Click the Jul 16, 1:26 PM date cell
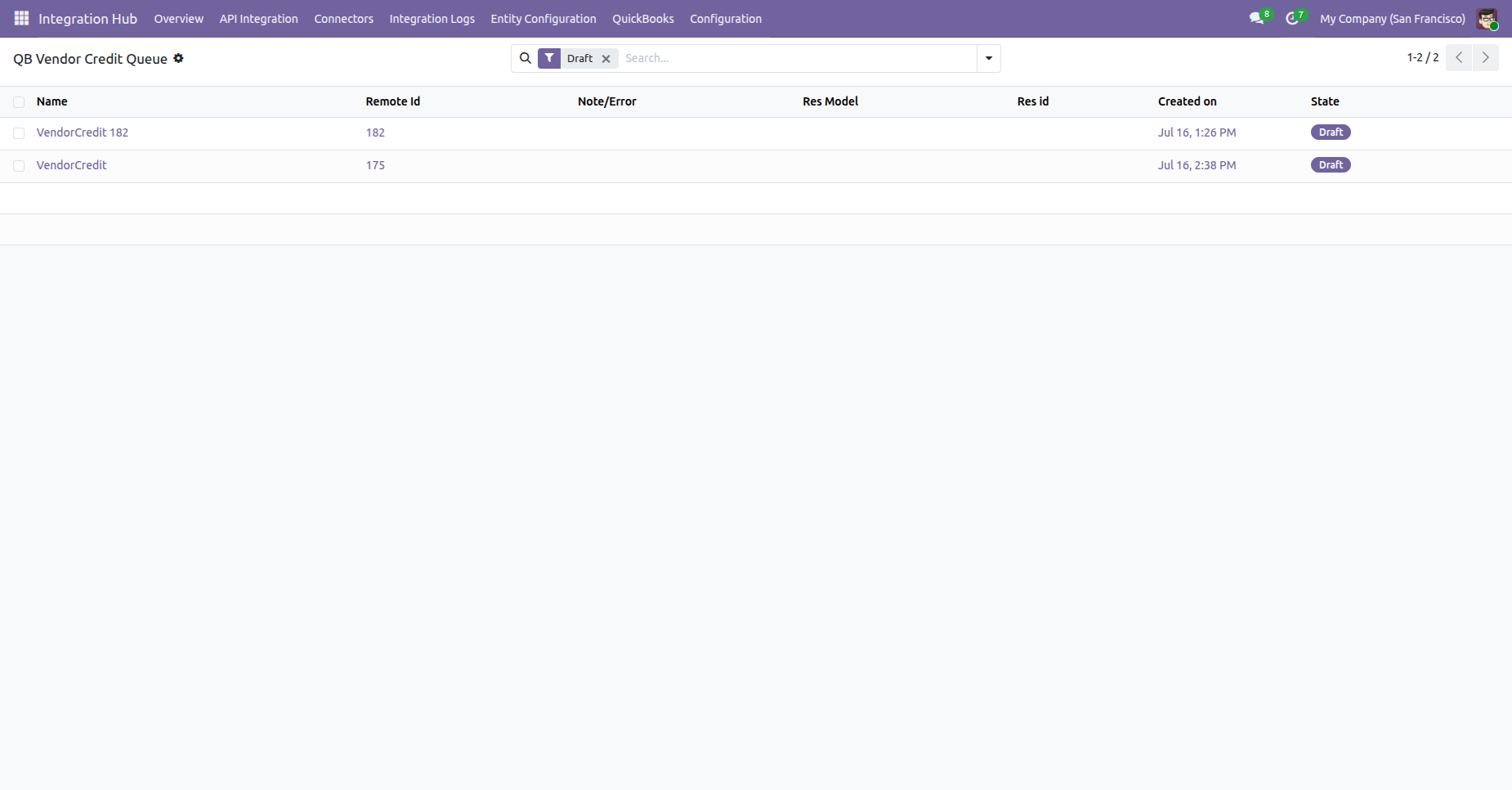 pyautogui.click(x=1197, y=132)
